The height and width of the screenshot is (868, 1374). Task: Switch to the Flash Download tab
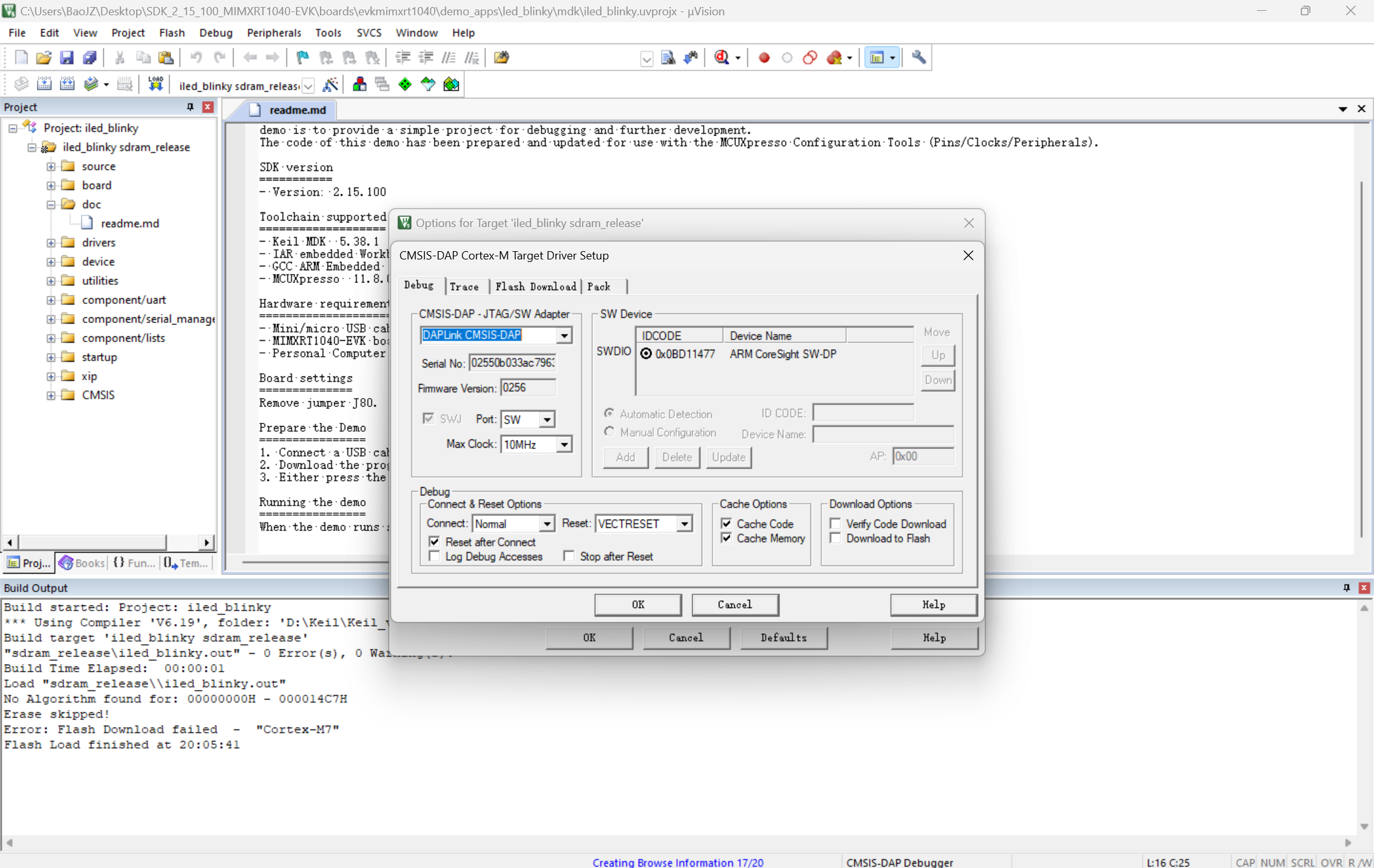tap(536, 286)
